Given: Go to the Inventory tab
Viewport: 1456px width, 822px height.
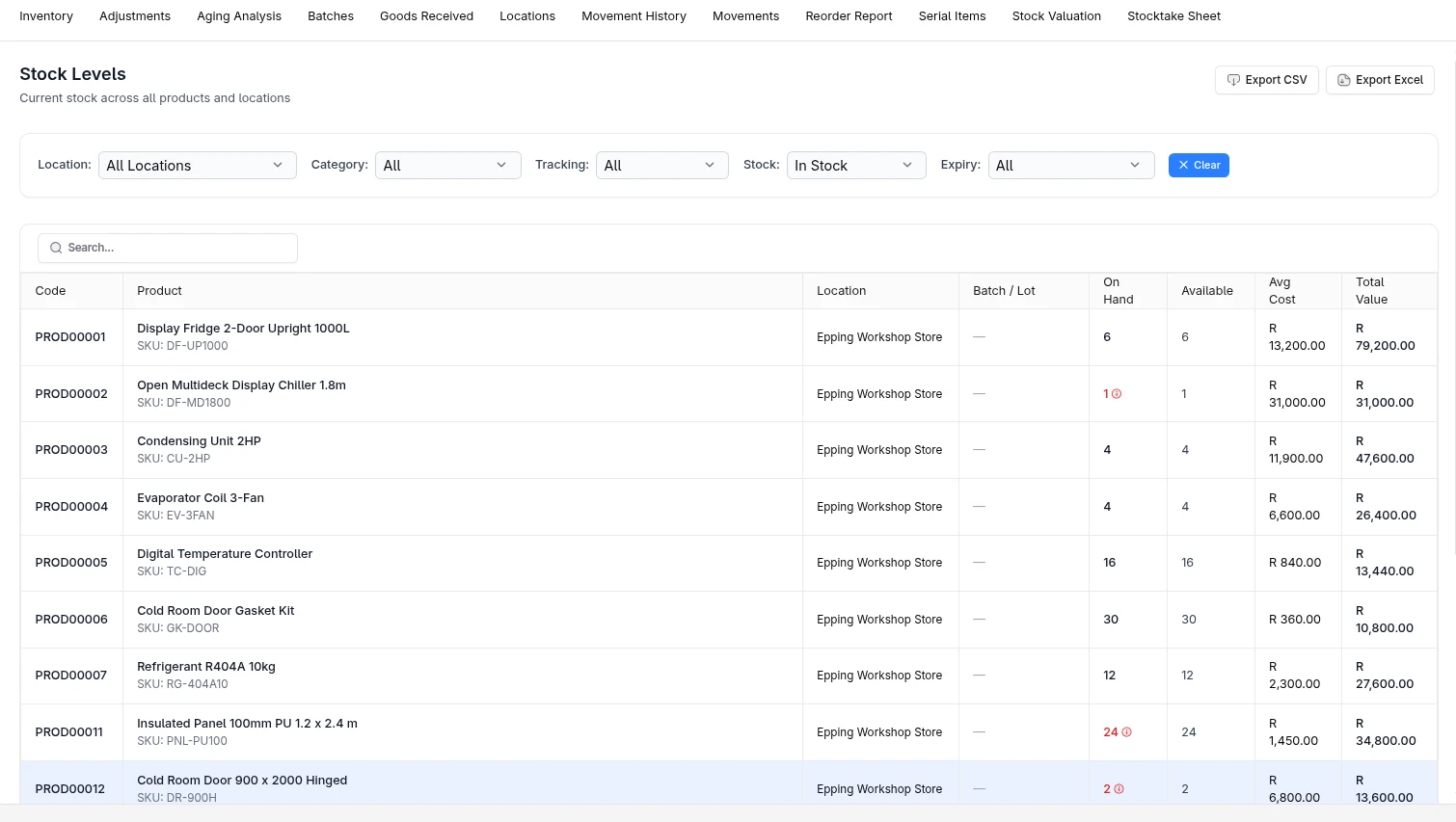Looking at the screenshot, I should pyautogui.click(x=46, y=16).
